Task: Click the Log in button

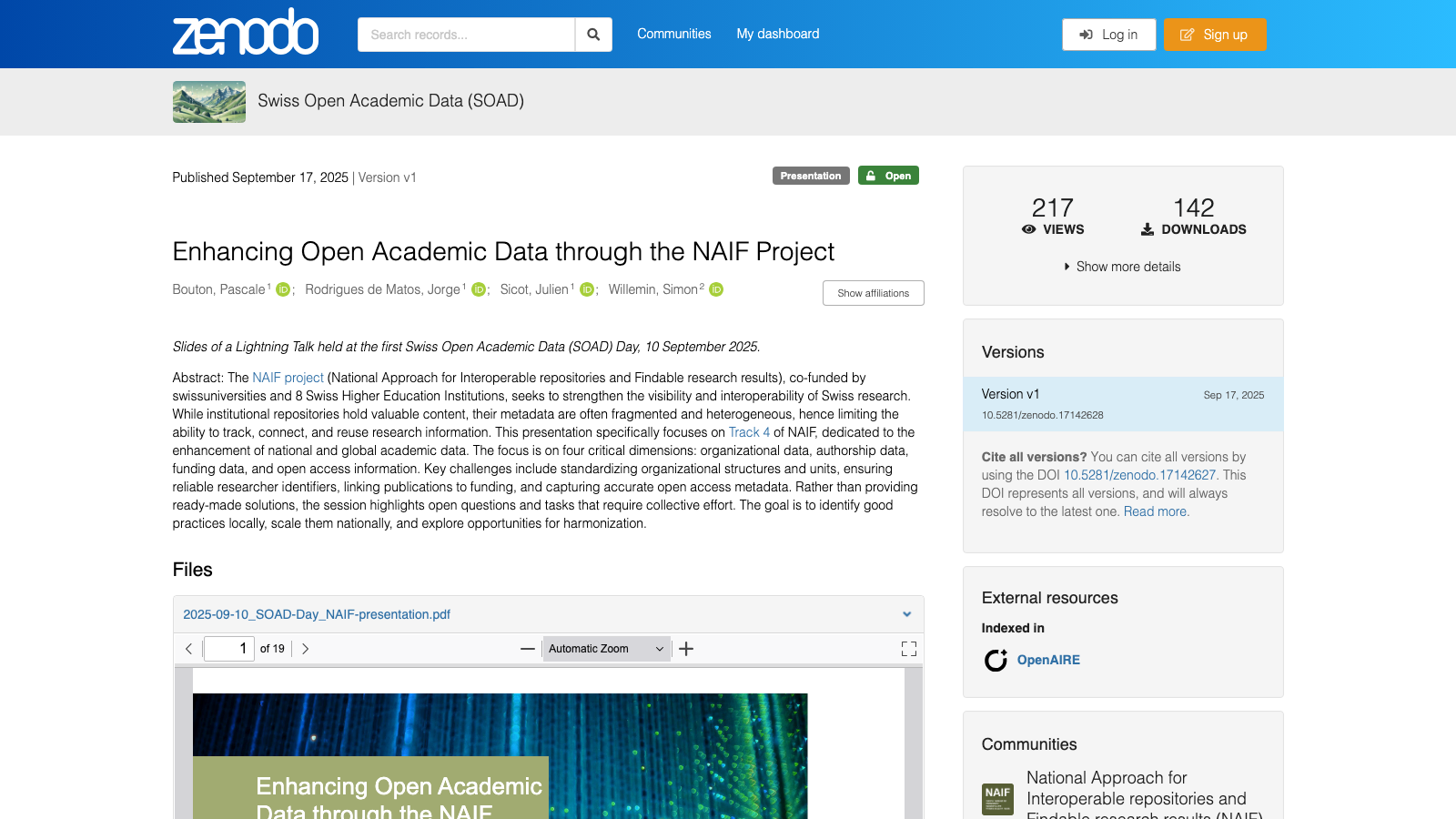Action: pos(1109,35)
